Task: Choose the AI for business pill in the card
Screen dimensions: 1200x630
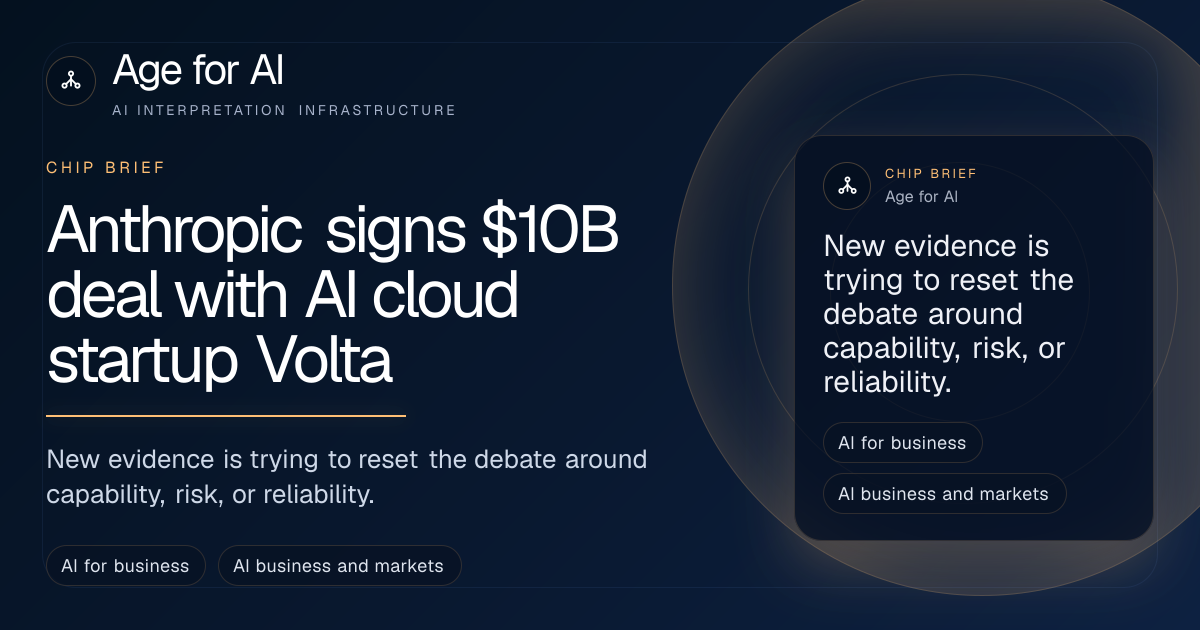Action: pyautogui.click(x=902, y=443)
